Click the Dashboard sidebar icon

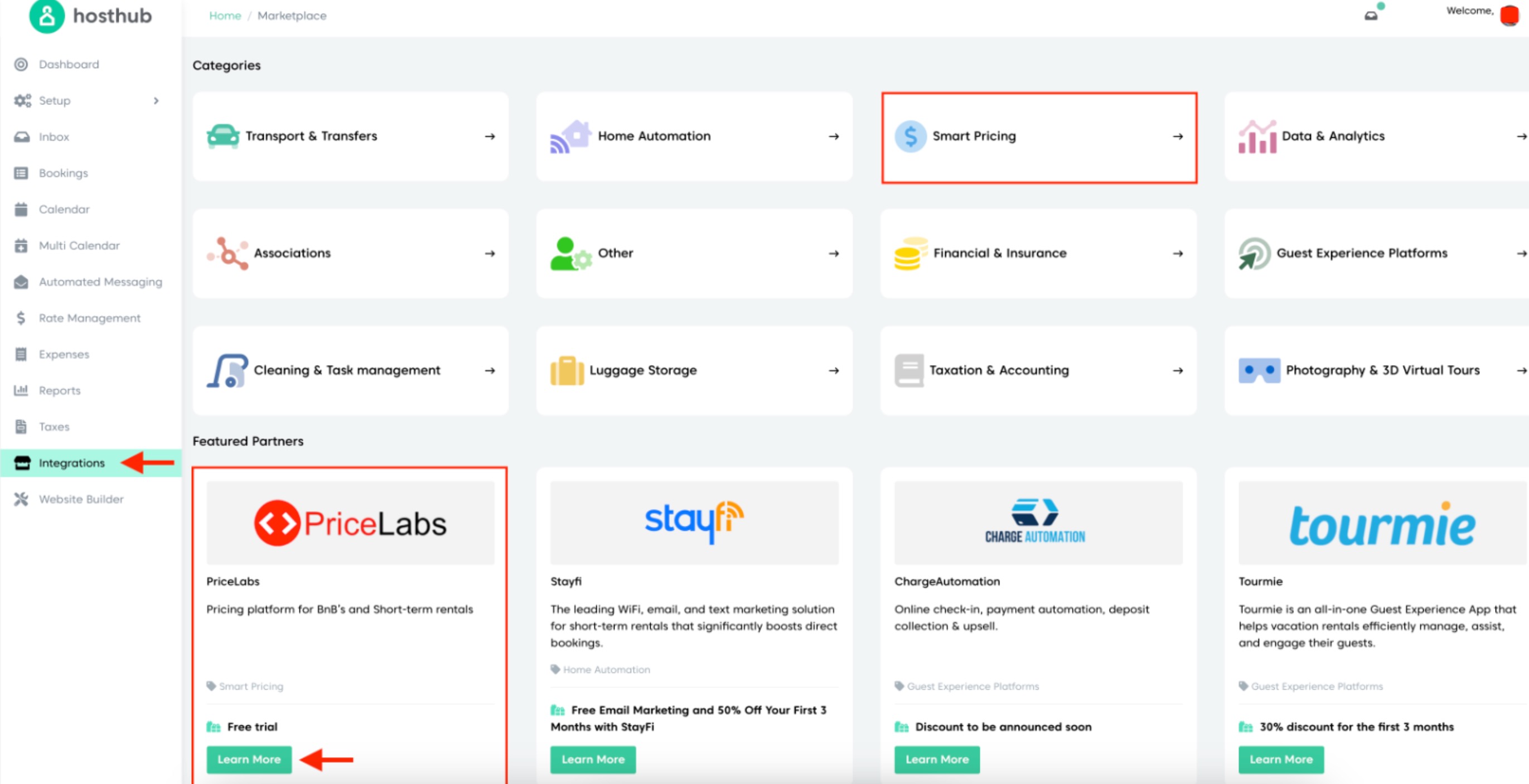click(21, 64)
